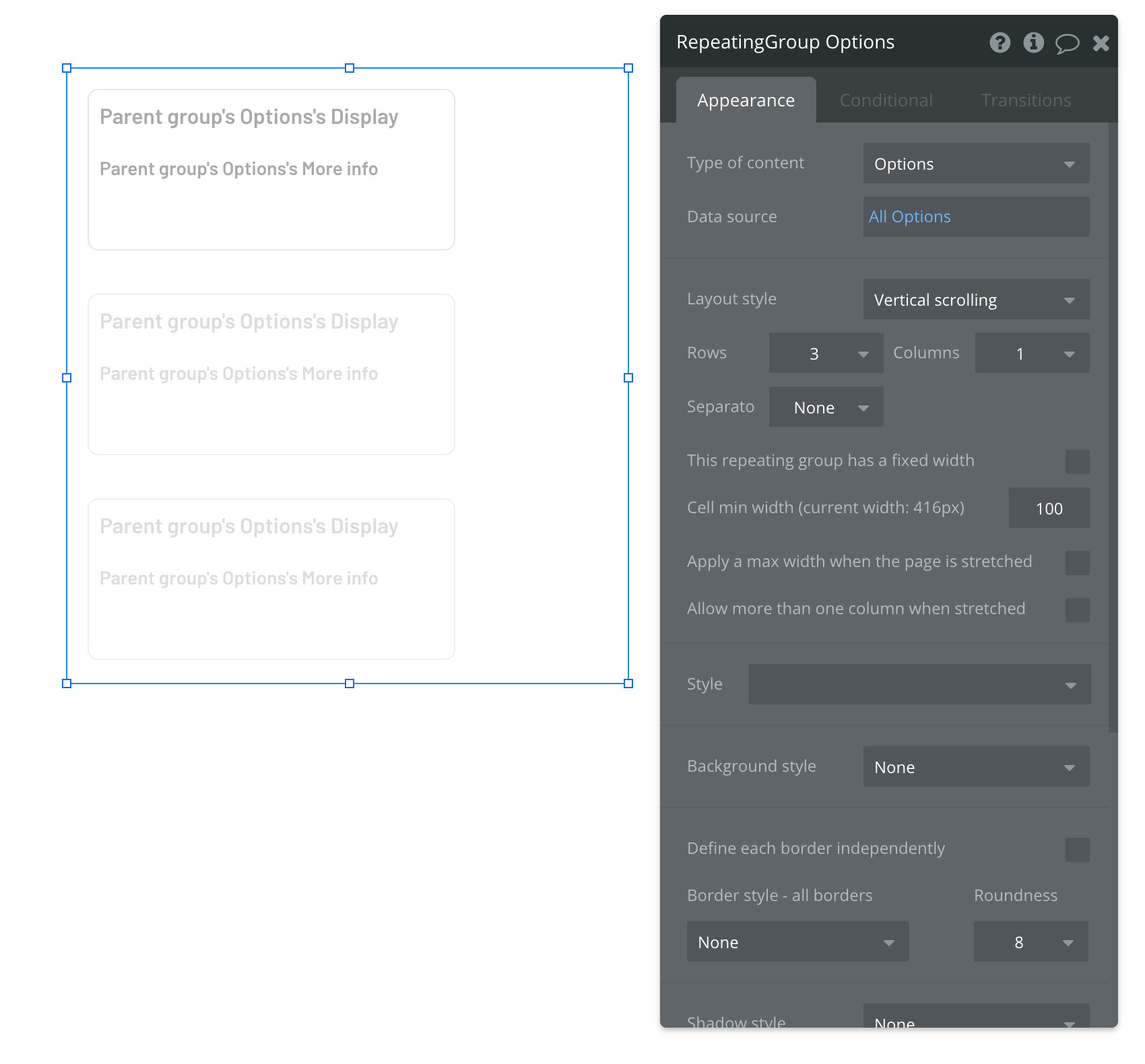Open the help question mark icon
This screenshot has width=1145, height=1064.
pyautogui.click(x=1000, y=43)
